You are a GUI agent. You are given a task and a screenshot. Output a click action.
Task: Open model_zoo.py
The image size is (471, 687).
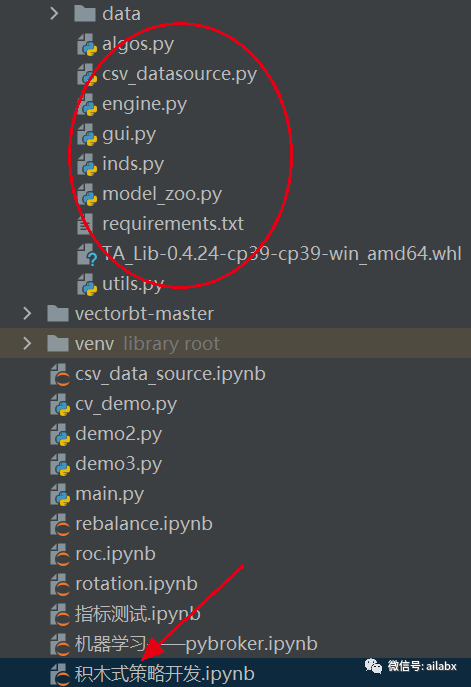point(162,194)
